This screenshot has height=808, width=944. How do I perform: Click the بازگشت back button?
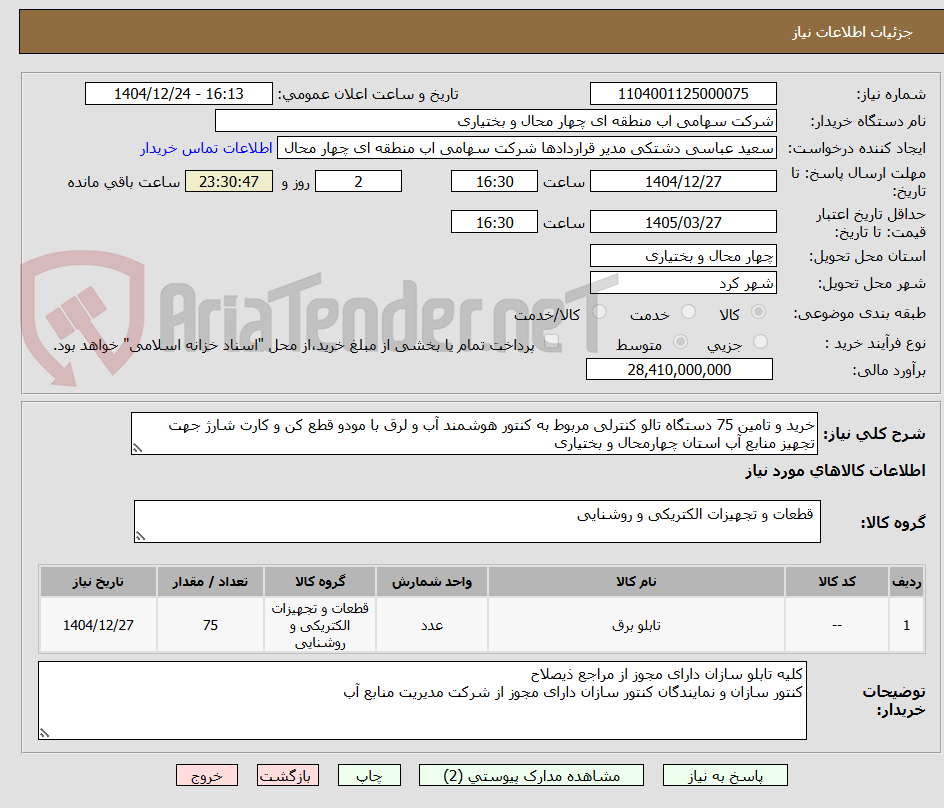point(288,775)
